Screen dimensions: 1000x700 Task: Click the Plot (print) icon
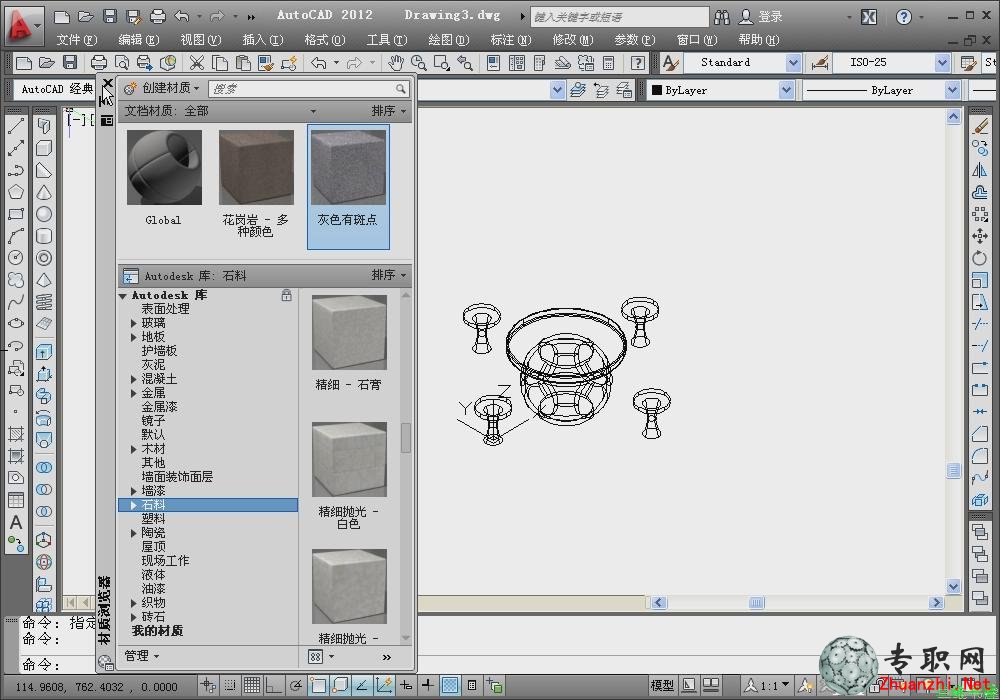[99, 62]
